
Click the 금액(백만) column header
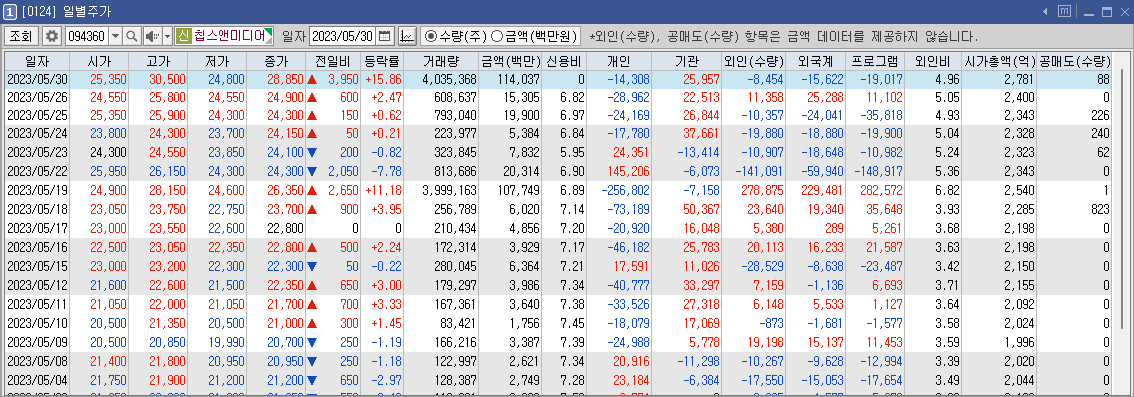click(510, 61)
